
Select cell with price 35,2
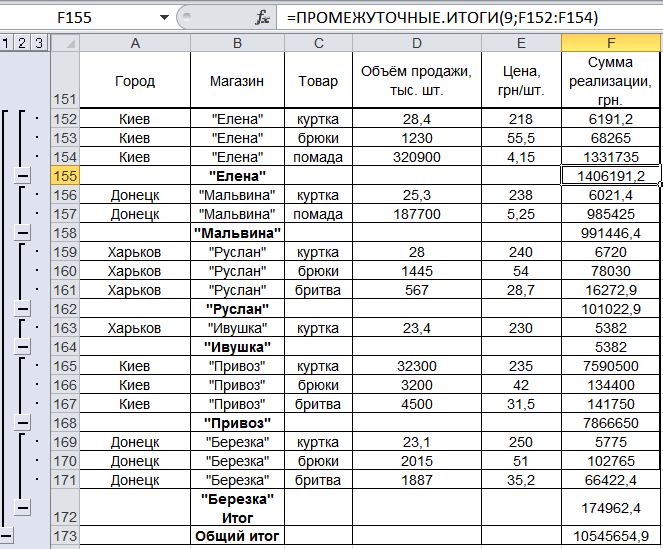tap(521, 480)
